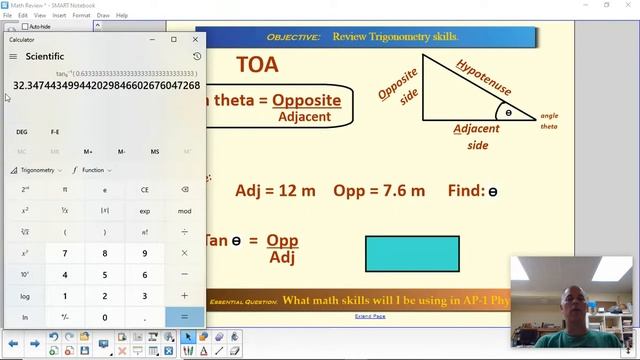The width and height of the screenshot is (640, 360).
Task: Select the Eraser tool
Action: point(235,351)
